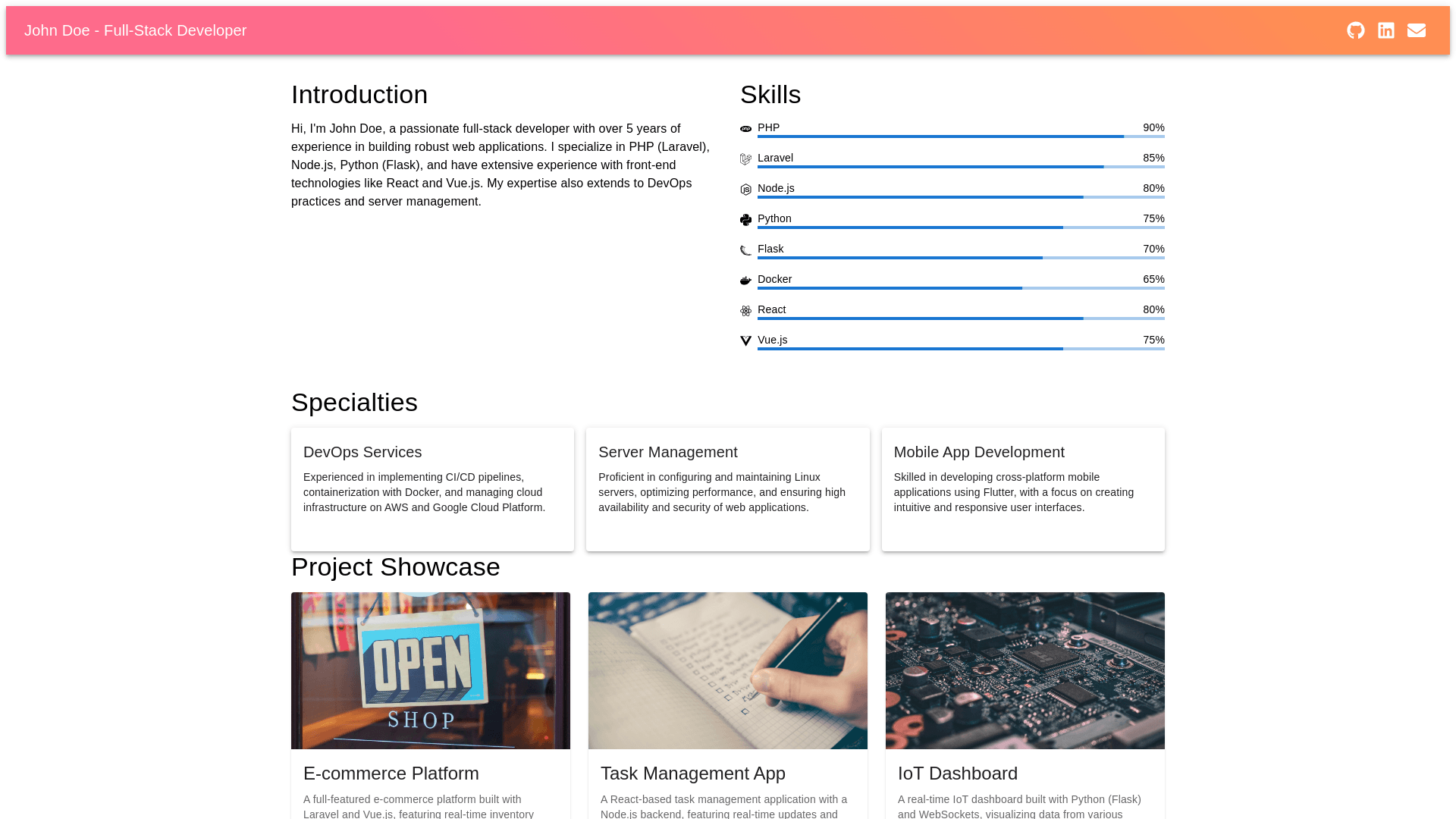Click the Vue.js logo icon
The width and height of the screenshot is (1456, 819).
coord(746,341)
